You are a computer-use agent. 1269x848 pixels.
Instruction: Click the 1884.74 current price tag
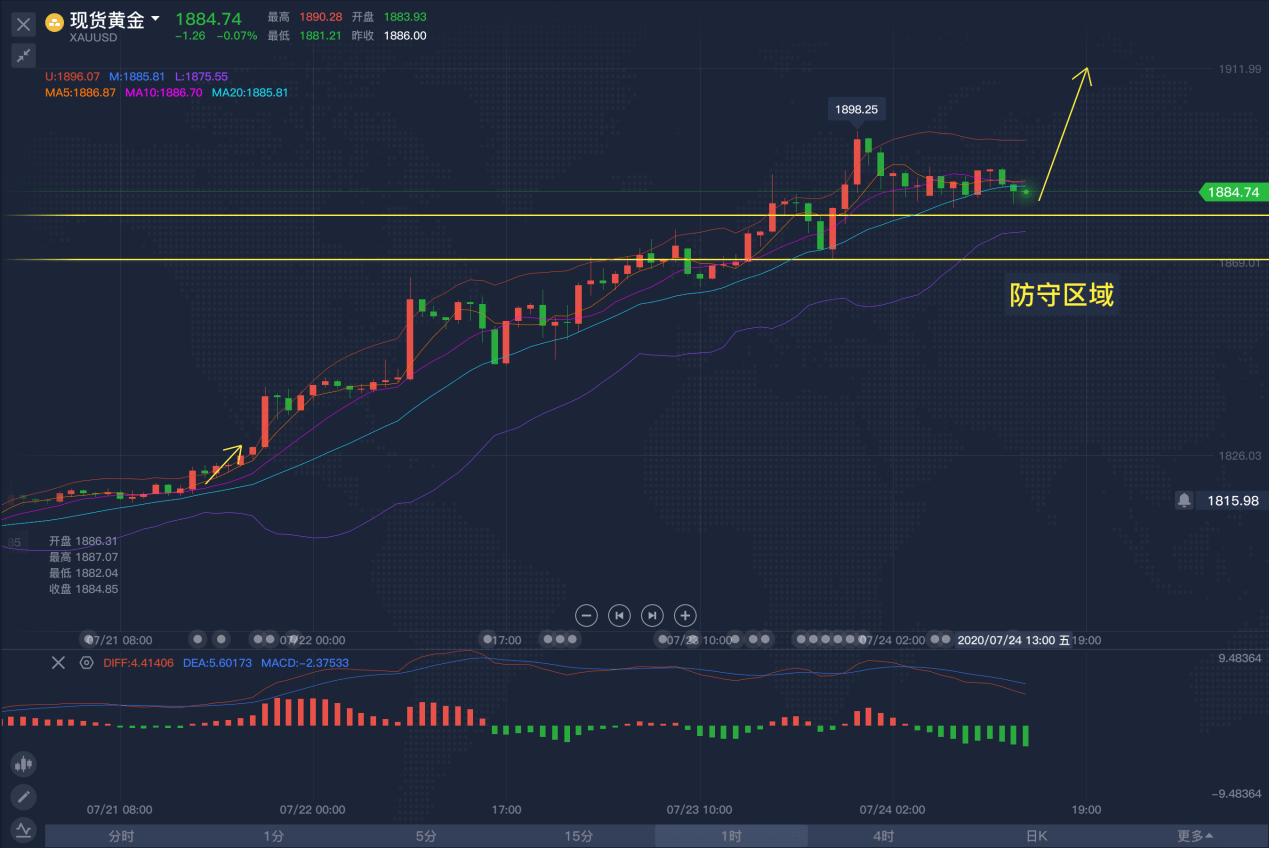1232,192
